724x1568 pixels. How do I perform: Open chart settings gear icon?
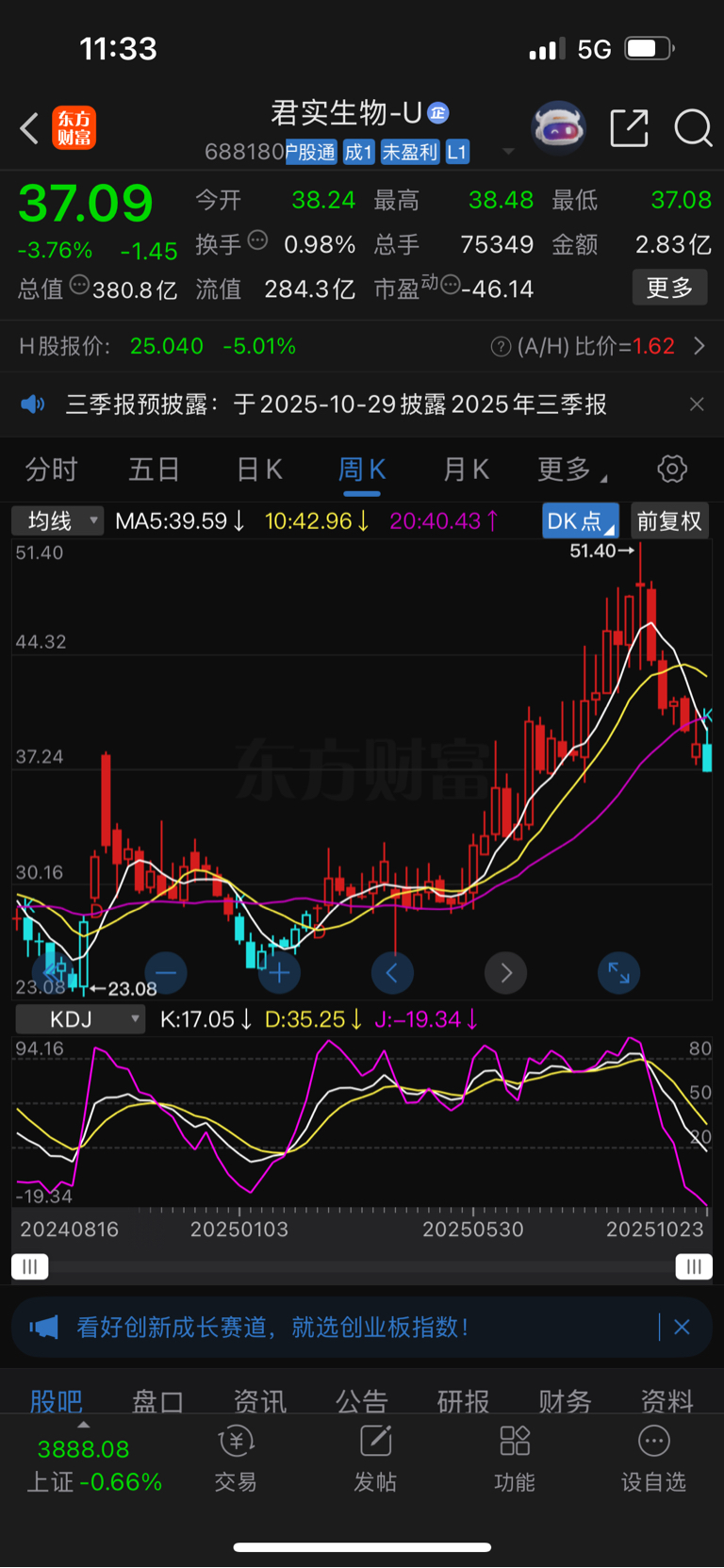tap(672, 469)
